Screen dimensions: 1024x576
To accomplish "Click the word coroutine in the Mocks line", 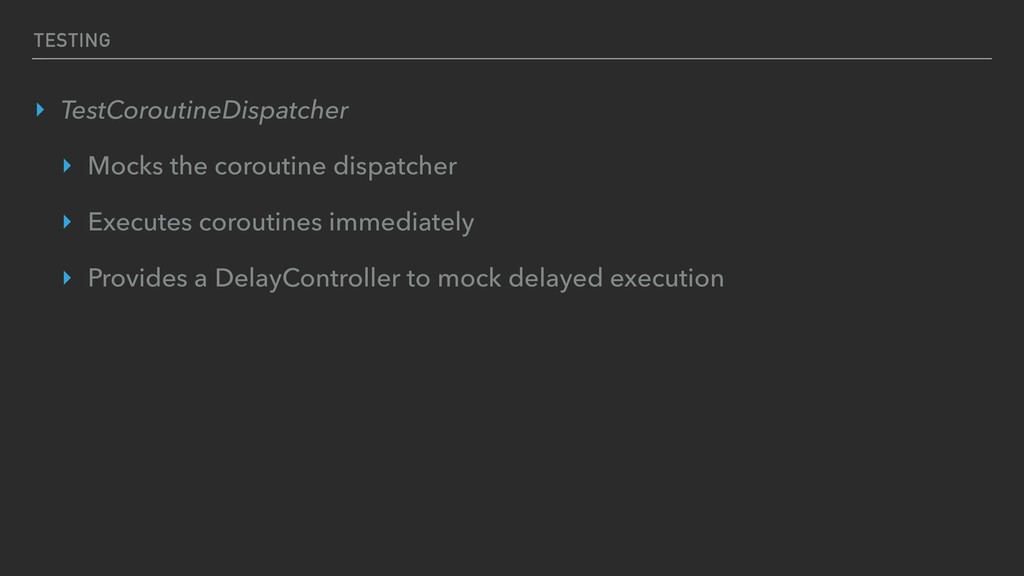I will [270, 167].
